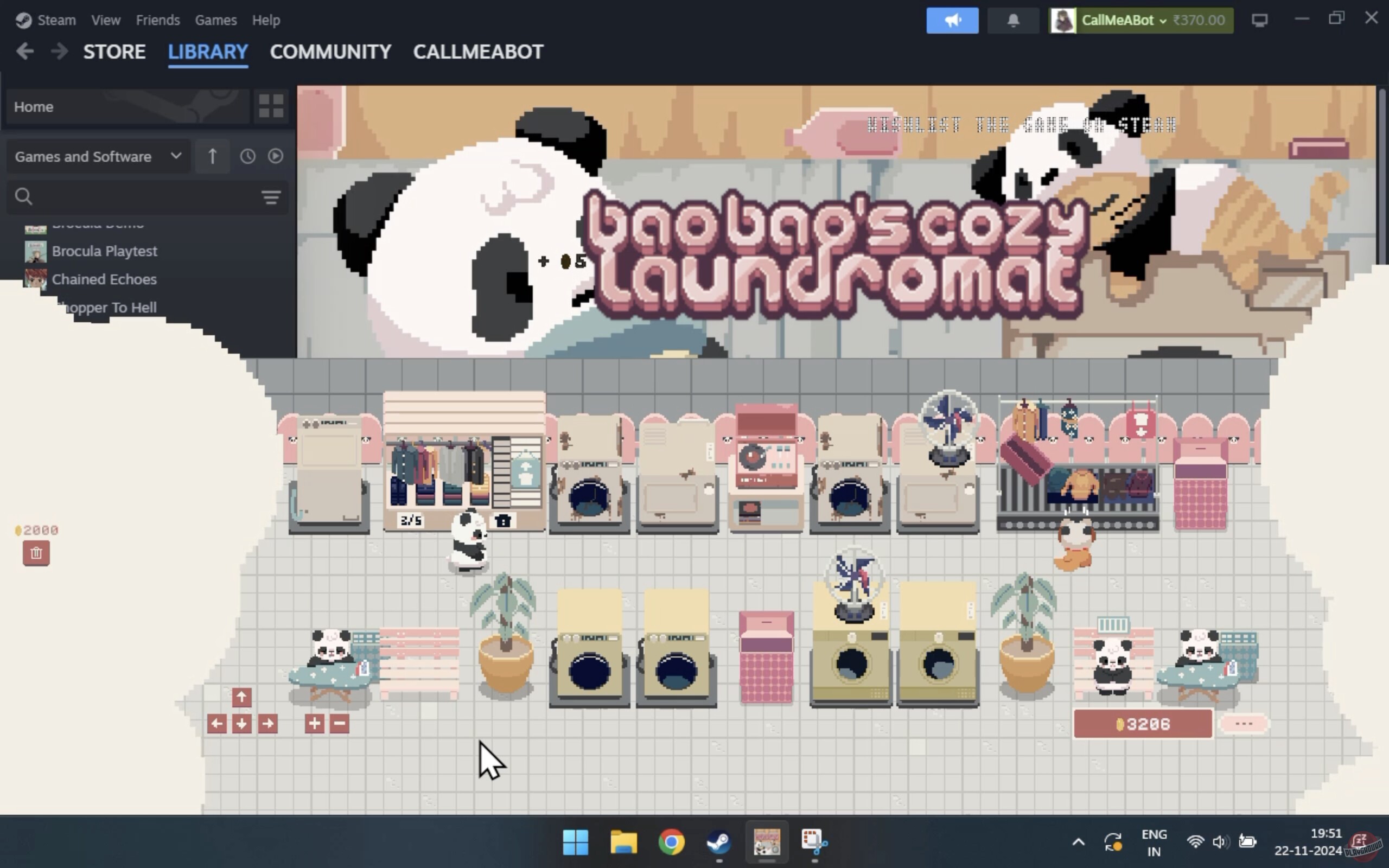The width and height of the screenshot is (1389, 868).
Task: Click the Steam friends/screen display icon top right
Action: [1260, 19]
